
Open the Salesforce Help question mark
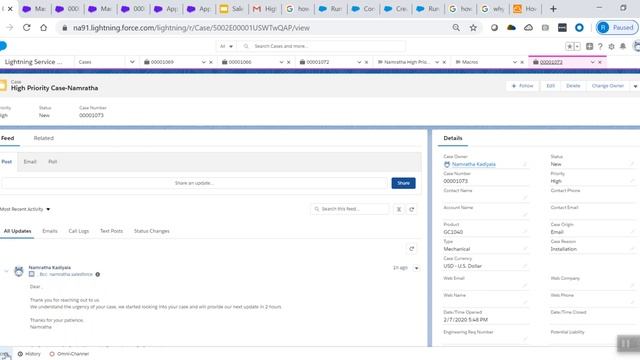pos(600,47)
